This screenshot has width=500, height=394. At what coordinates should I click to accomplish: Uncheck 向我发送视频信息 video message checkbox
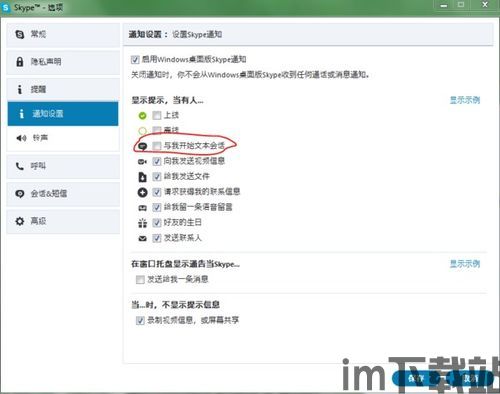pyautogui.click(x=157, y=161)
